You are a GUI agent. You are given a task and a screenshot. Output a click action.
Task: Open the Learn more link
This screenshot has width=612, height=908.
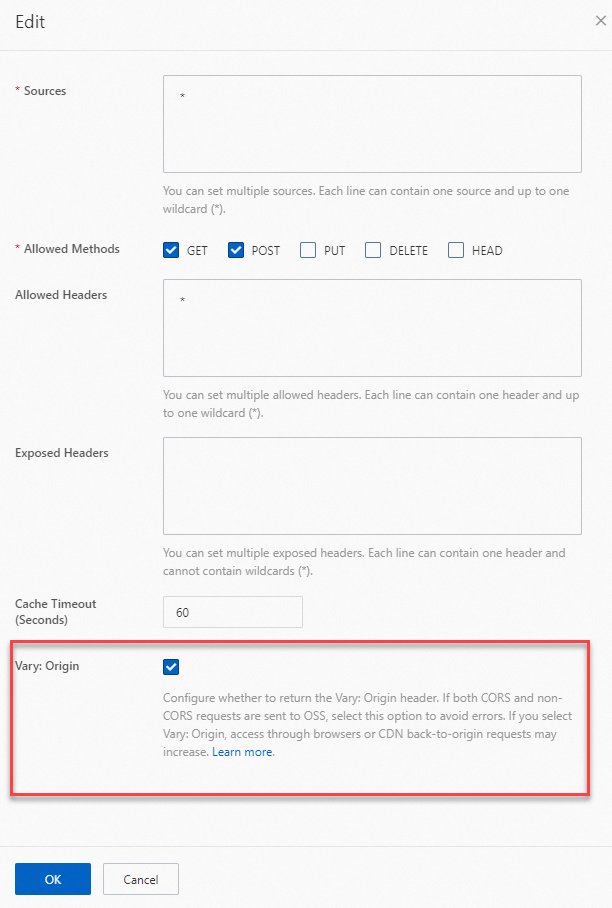pos(242,752)
